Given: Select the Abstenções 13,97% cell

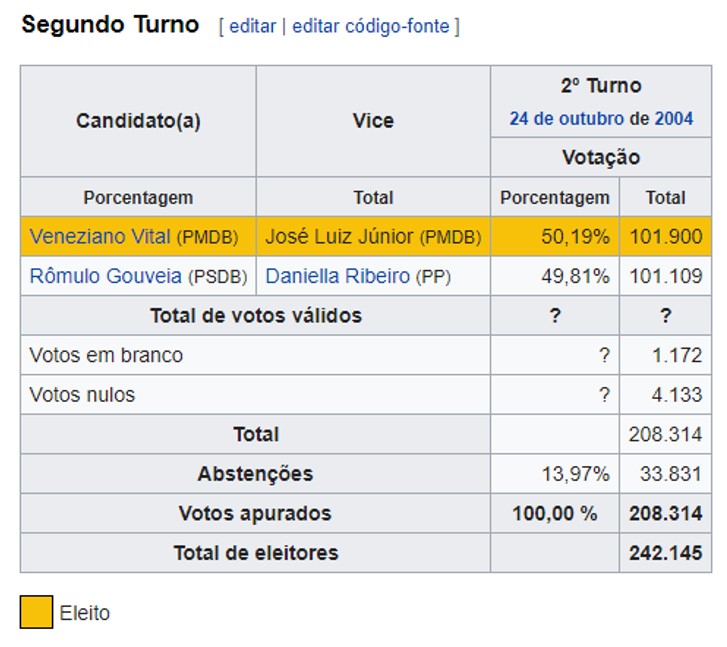Looking at the screenshot, I should [555, 474].
